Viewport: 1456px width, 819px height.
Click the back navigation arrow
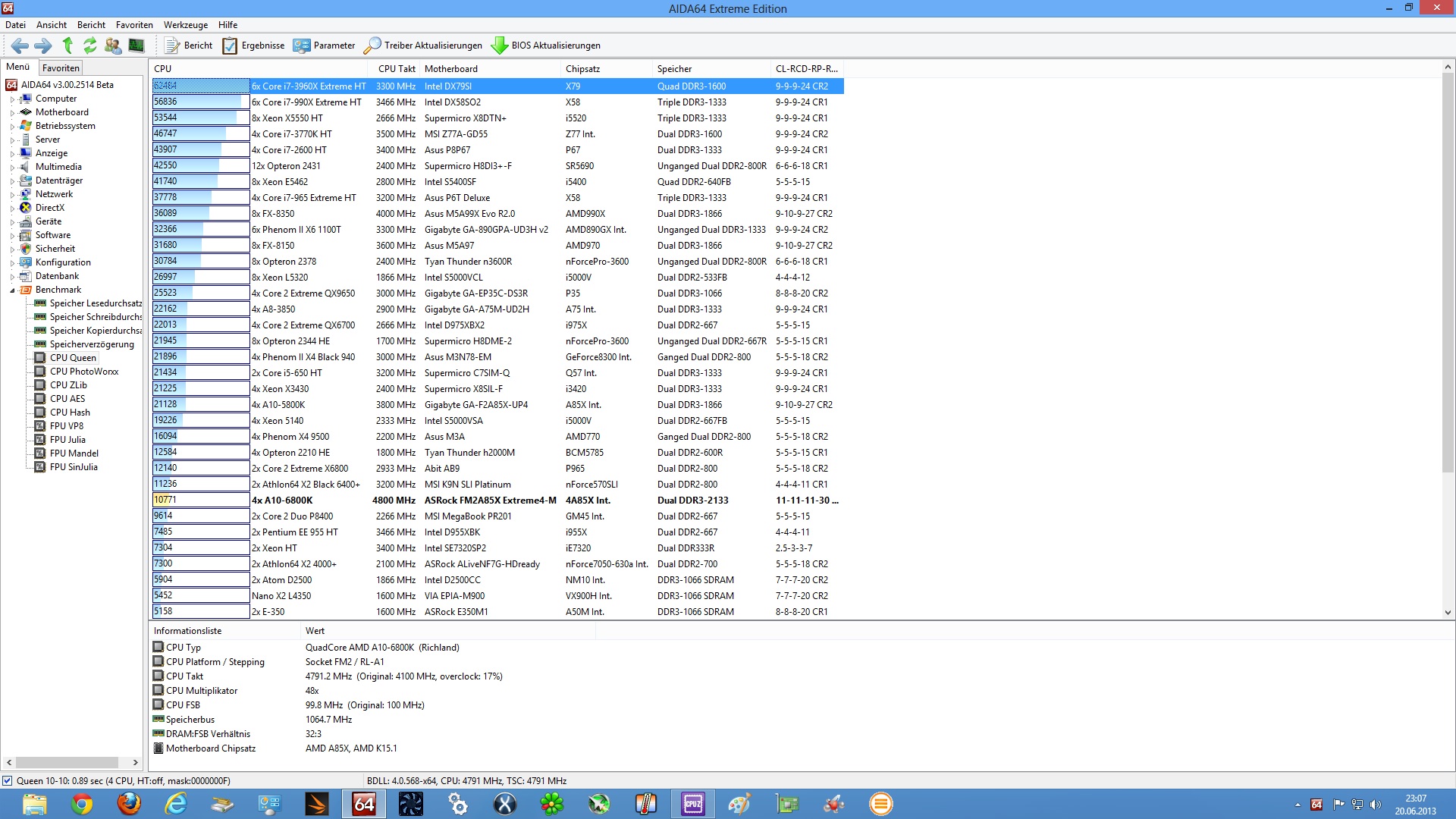[20, 45]
